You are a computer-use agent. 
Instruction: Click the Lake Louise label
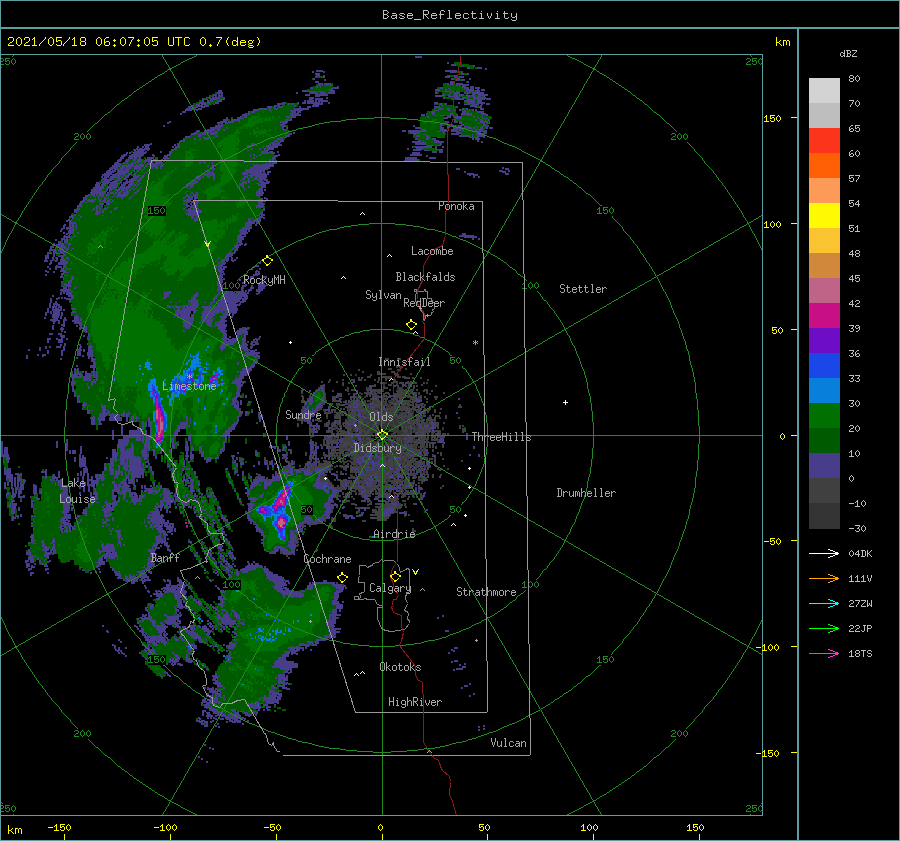78,491
